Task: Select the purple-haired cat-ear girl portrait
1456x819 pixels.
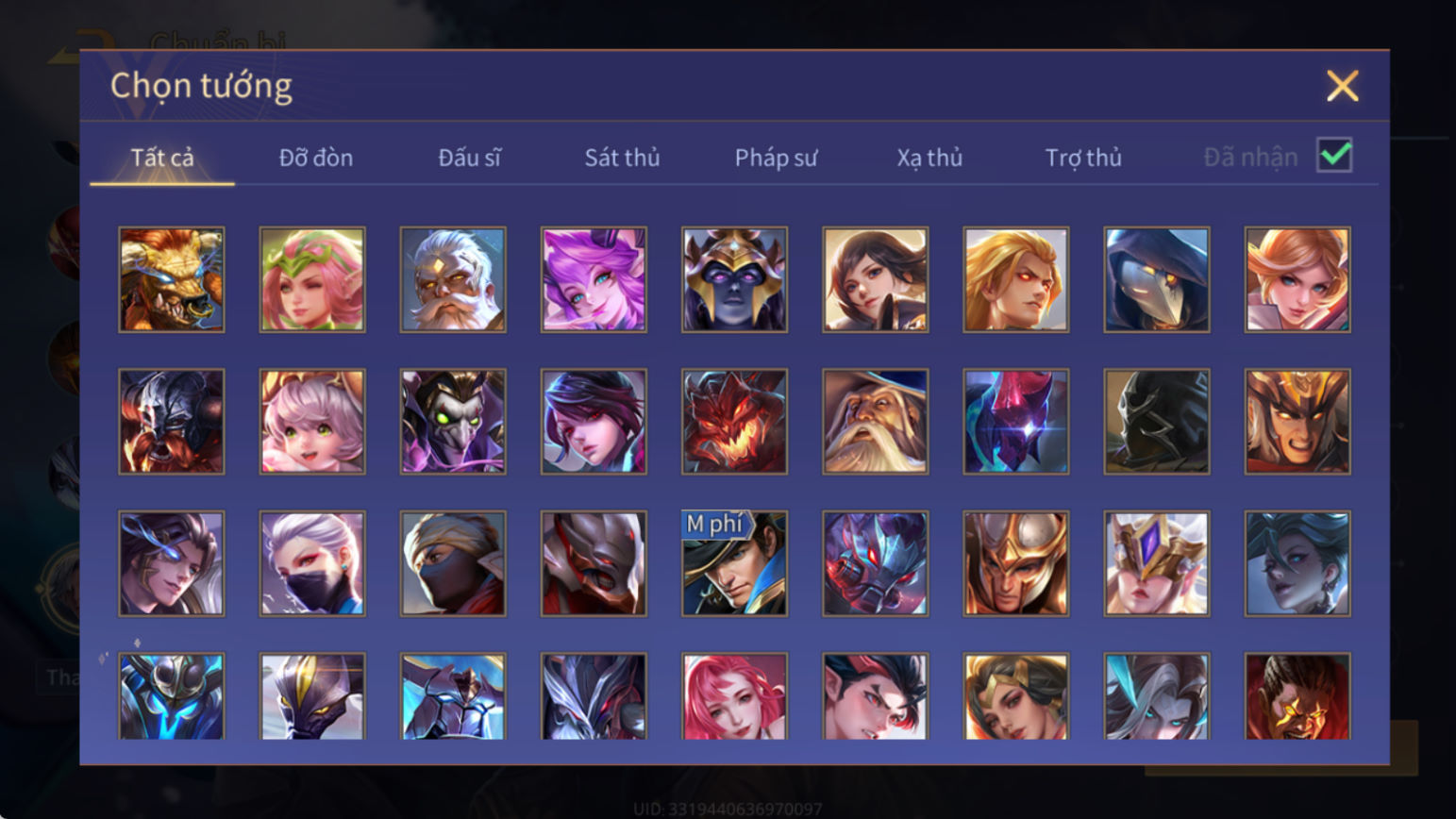Action: click(594, 279)
